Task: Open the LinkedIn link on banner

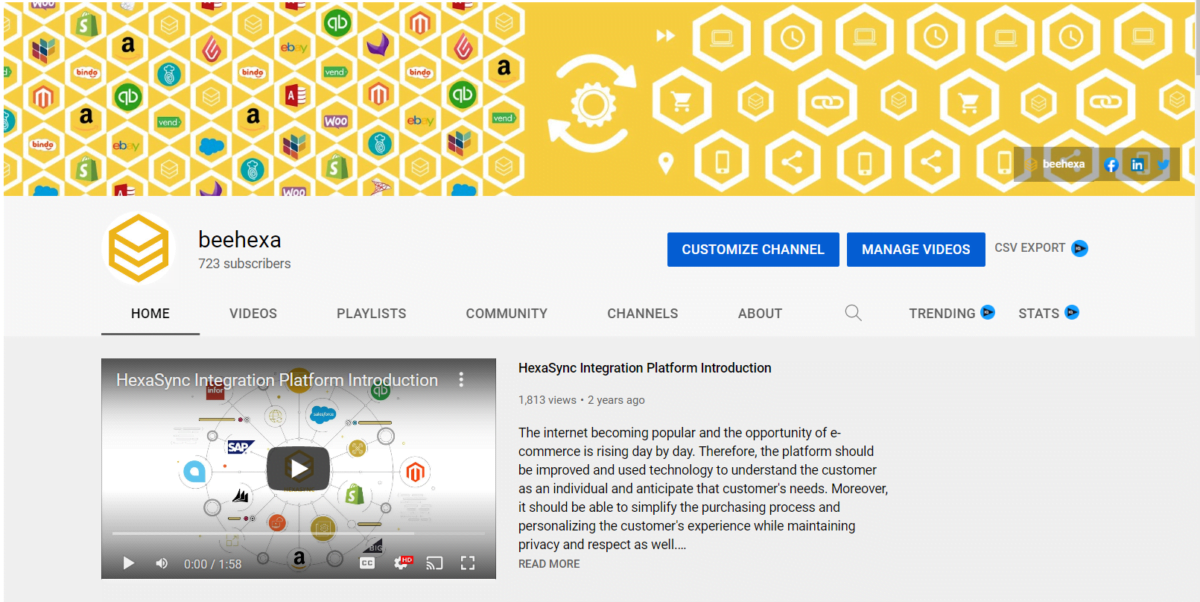Action: tap(1138, 165)
